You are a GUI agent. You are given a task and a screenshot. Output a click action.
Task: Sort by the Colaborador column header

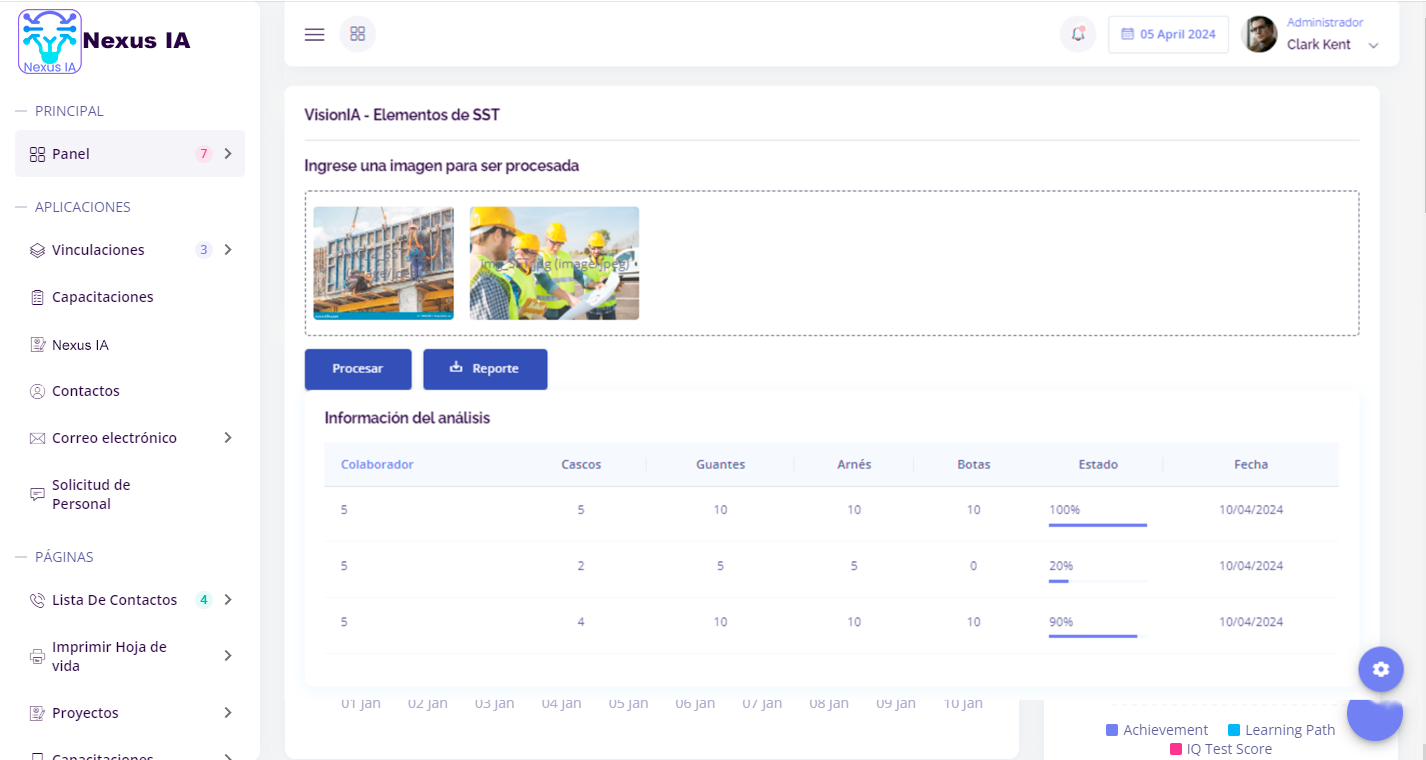click(377, 464)
